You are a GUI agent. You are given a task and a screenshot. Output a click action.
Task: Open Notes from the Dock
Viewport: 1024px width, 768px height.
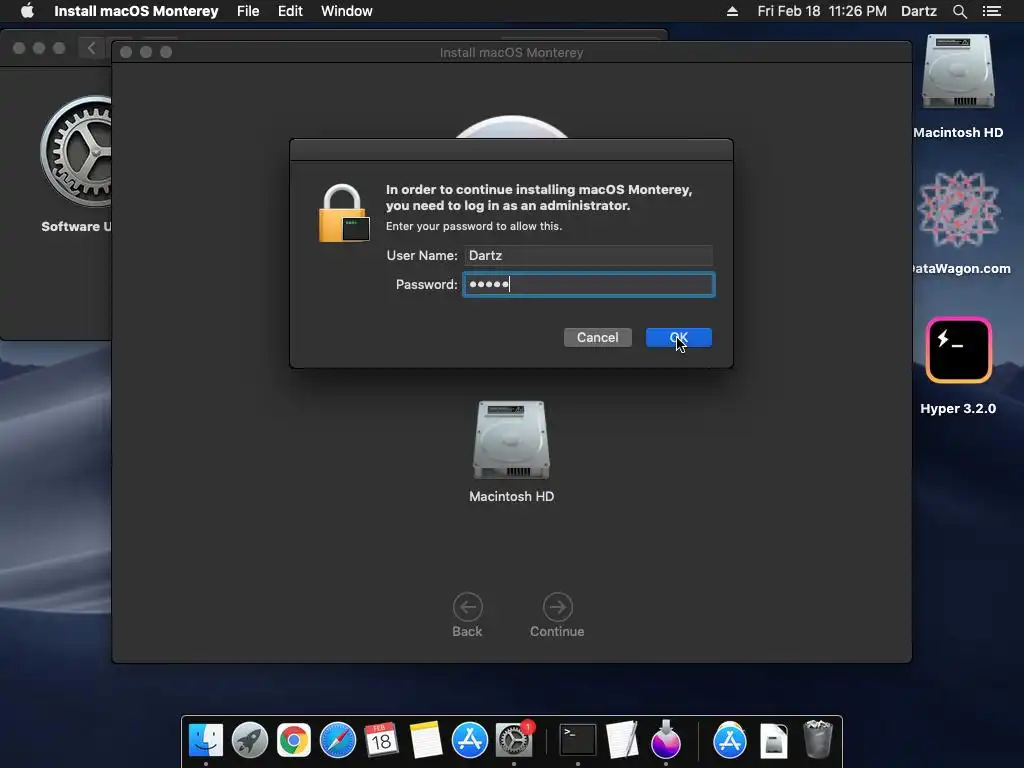[x=425, y=741]
